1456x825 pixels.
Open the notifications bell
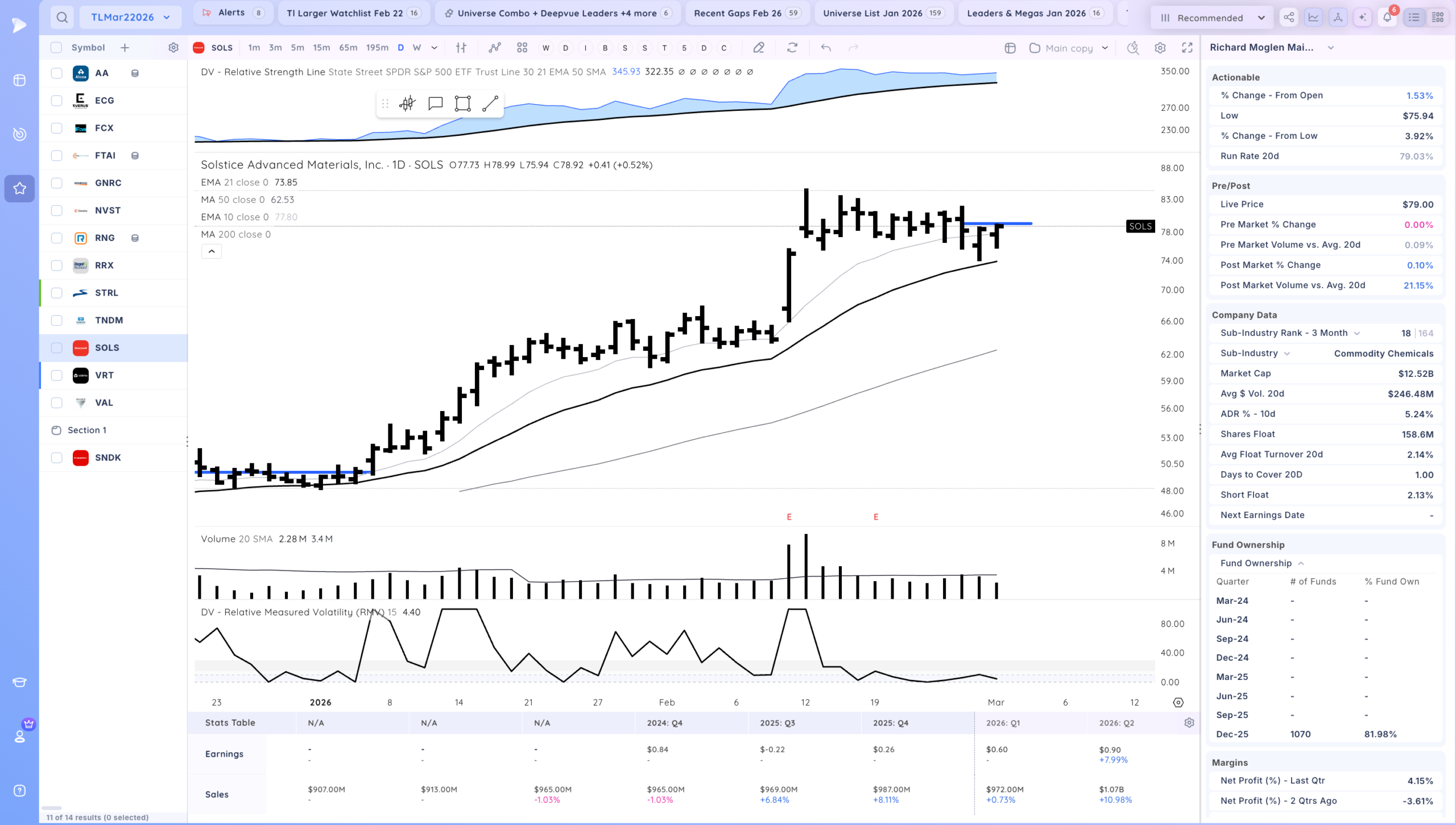tap(1387, 17)
